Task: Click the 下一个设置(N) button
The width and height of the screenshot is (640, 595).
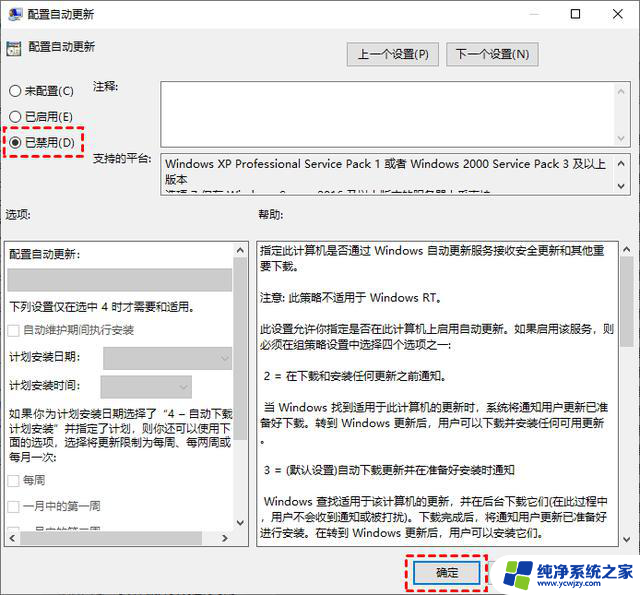Action: tap(492, 54)
